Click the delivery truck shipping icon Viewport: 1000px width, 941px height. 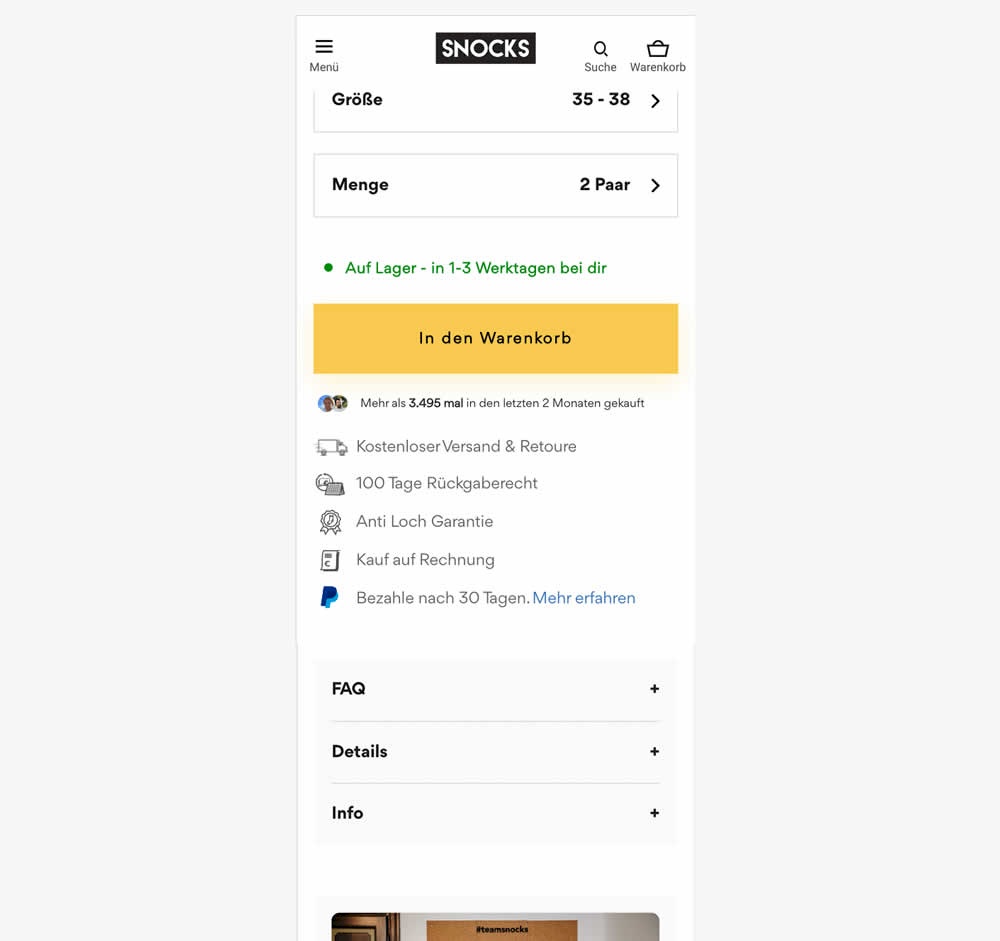(331, 447)
